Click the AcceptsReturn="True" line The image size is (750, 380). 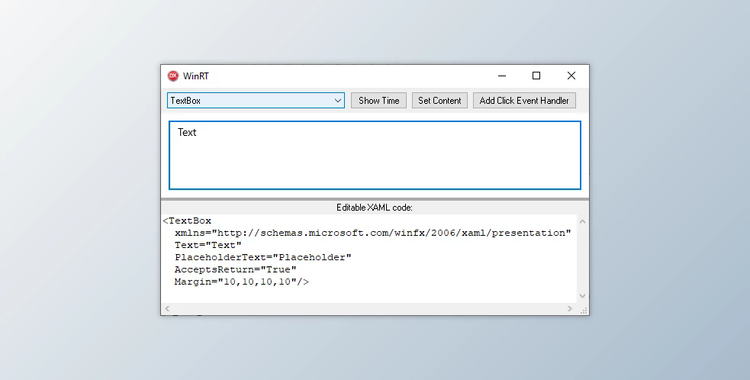coord(235,269)
